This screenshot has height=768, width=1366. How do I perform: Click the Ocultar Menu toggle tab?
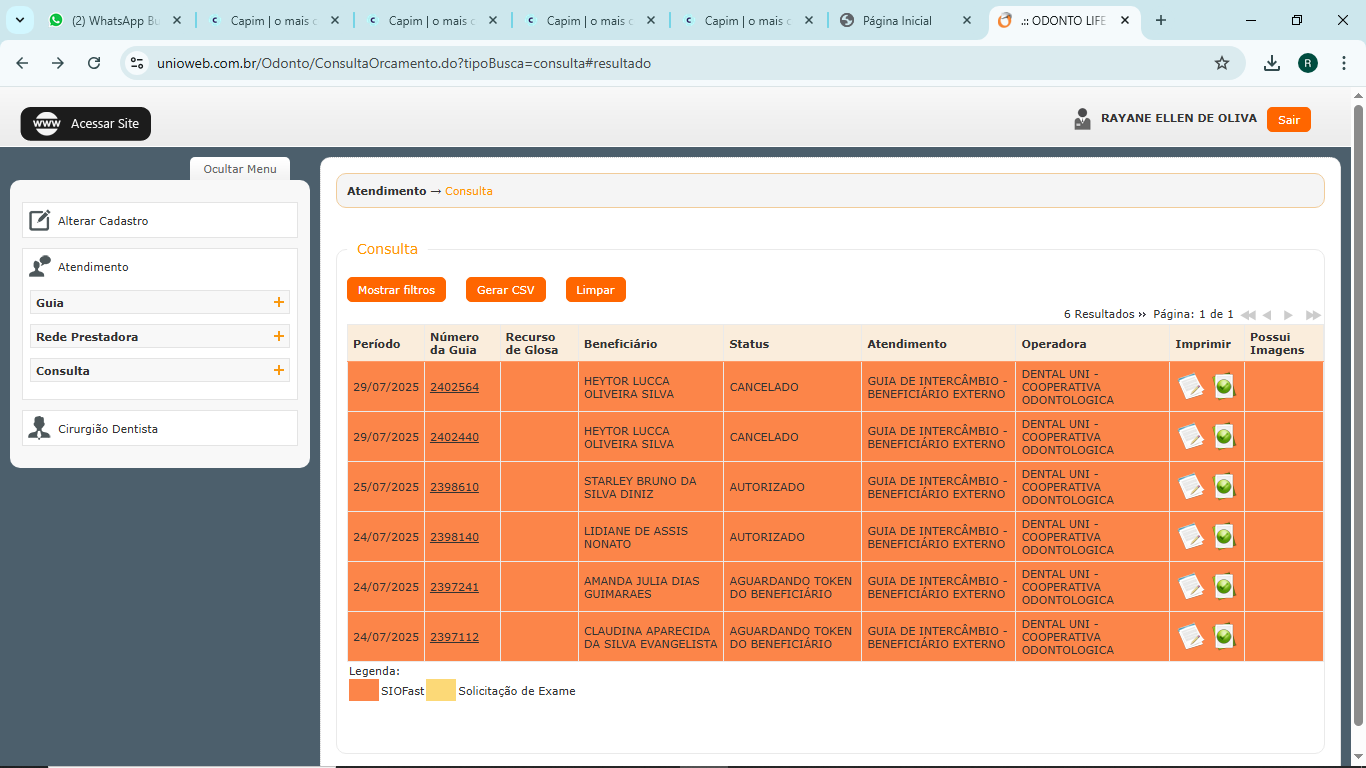(240, 169)
